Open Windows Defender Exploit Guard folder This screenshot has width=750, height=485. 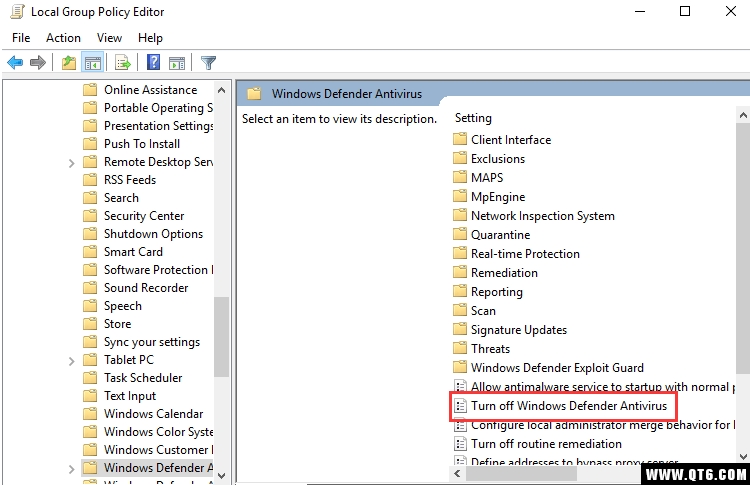click(549, 368)
